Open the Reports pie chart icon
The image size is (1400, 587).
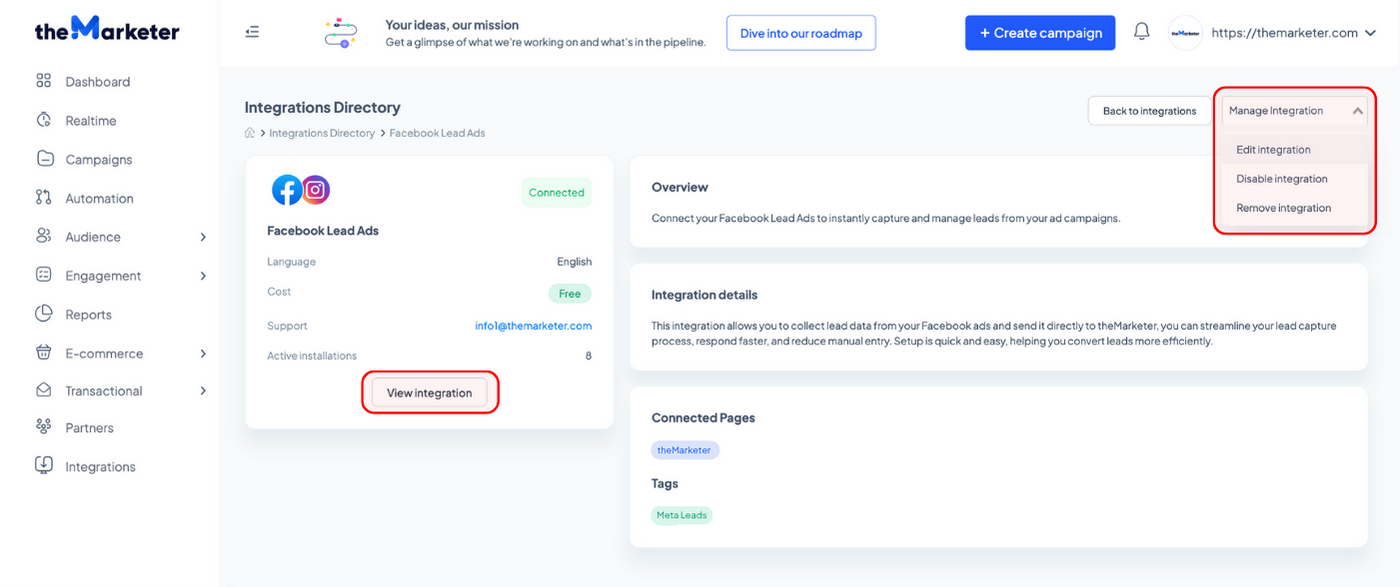click(43, 314)
